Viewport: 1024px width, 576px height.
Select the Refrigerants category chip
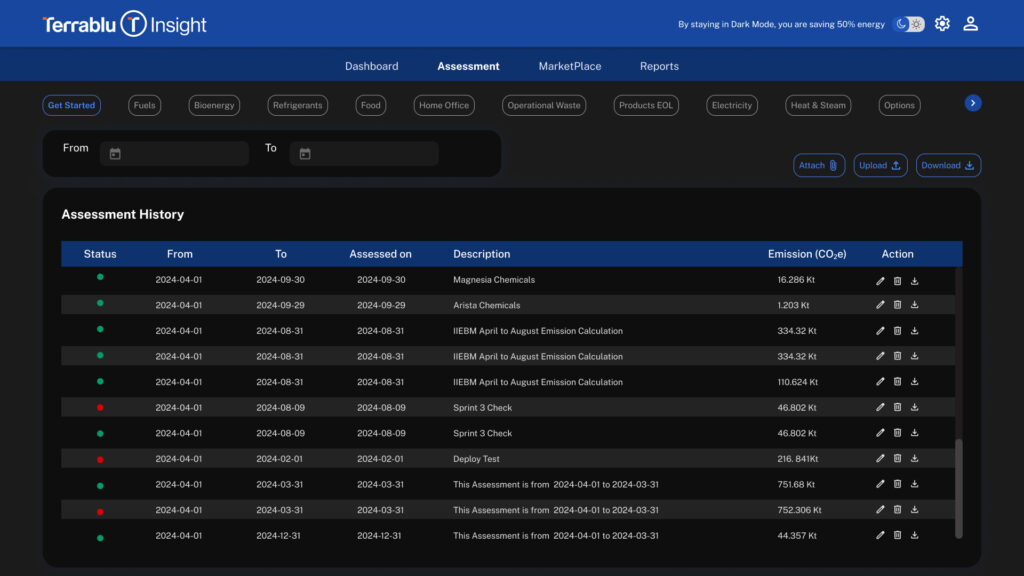coord(298,105)
